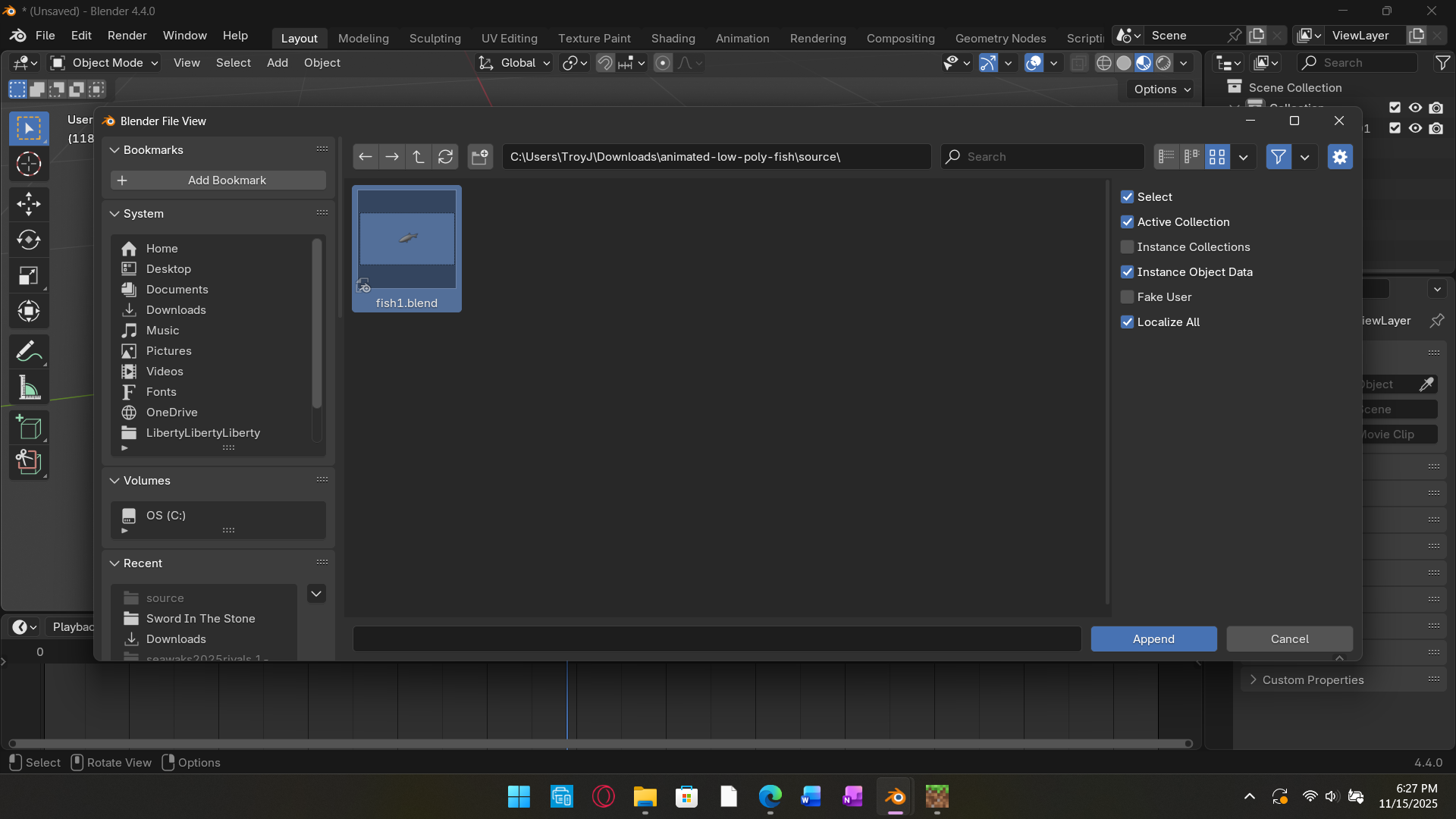Screen dimensions: 1456x819
Task: Switch to Sculpting workspace tab
Action: pyautogui.click(x=435, y=39)
